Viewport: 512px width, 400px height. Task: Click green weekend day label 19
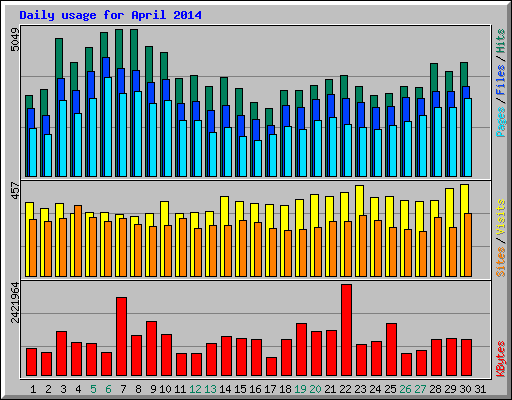(300, 389)
